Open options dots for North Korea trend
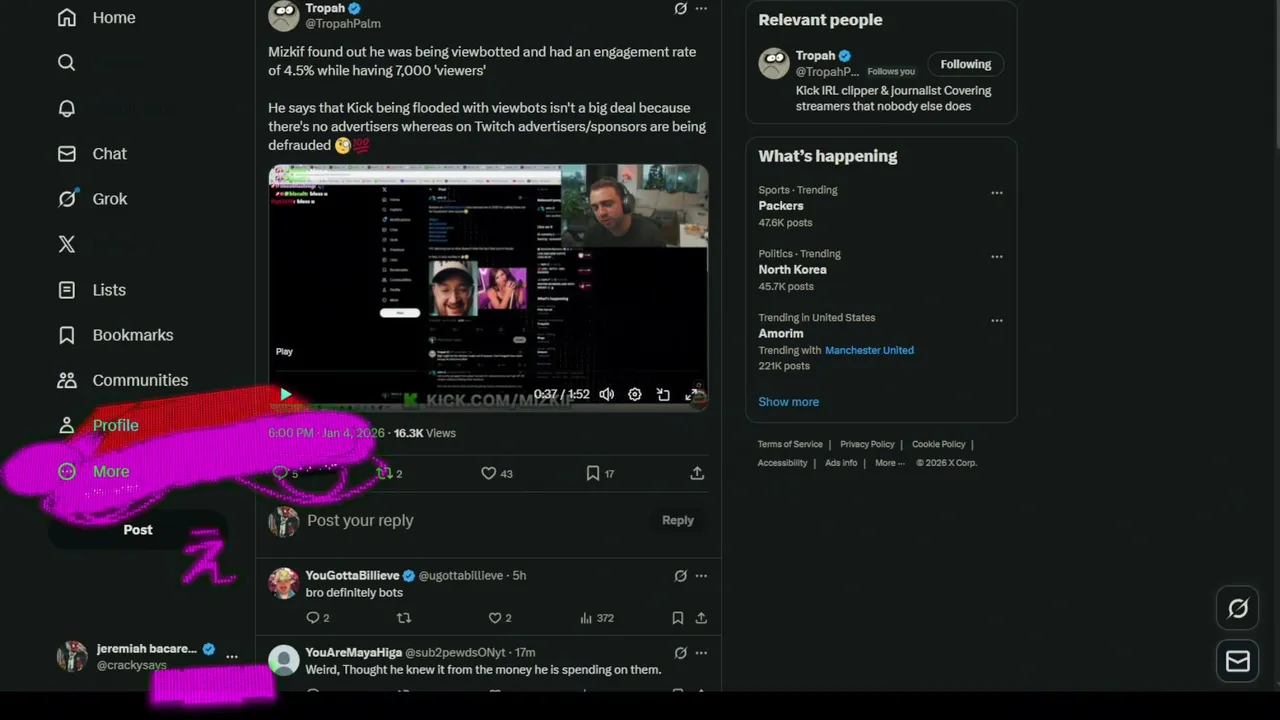The image size is (1280, 720). pos(997,257)
